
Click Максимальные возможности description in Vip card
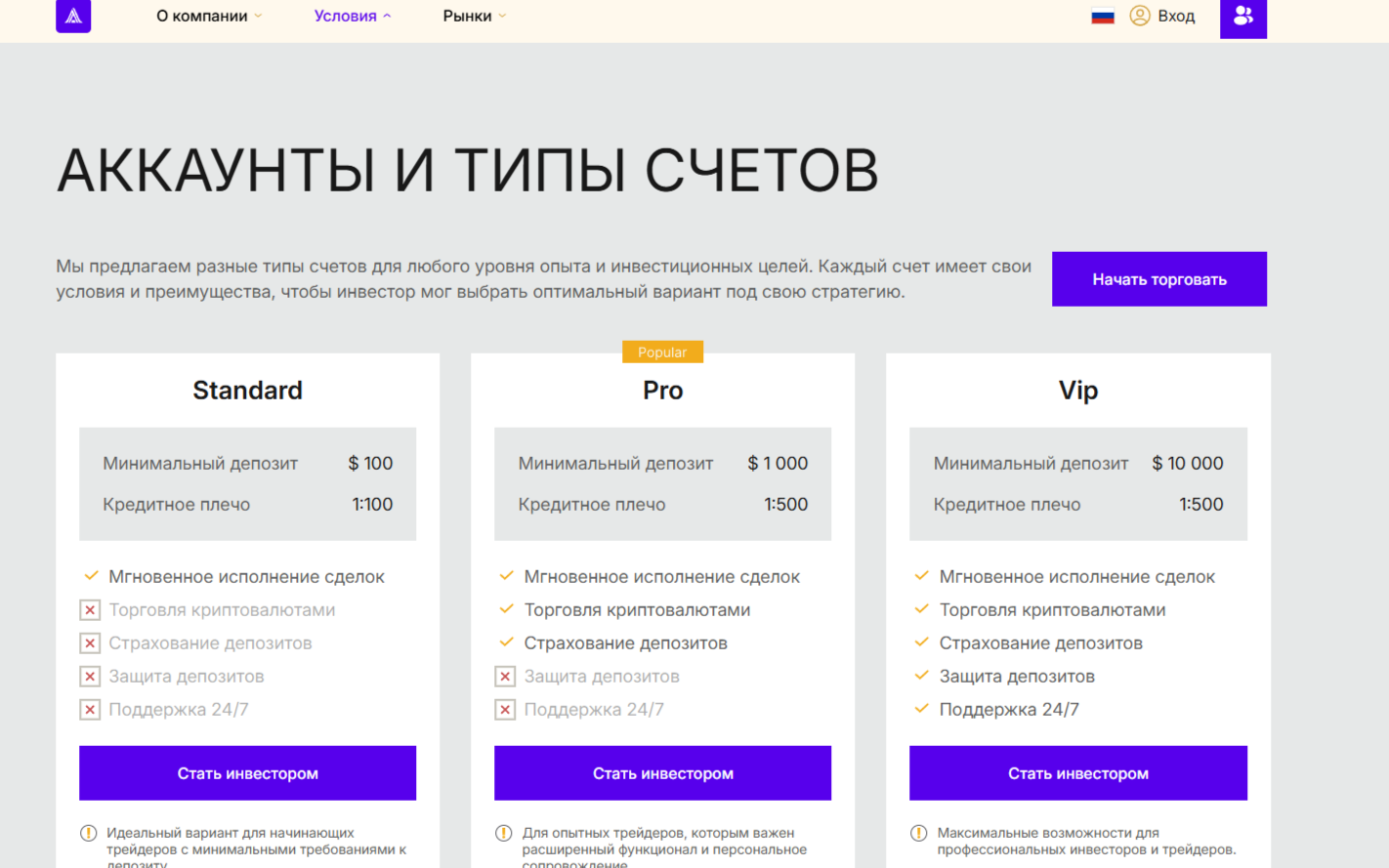tap(1086, 841)
